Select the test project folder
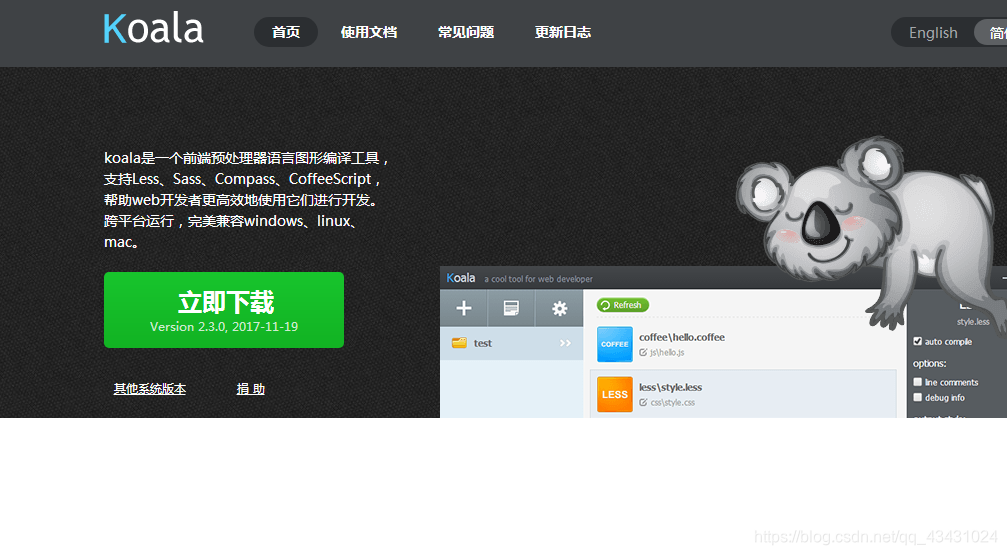 [x=511, y=343]
